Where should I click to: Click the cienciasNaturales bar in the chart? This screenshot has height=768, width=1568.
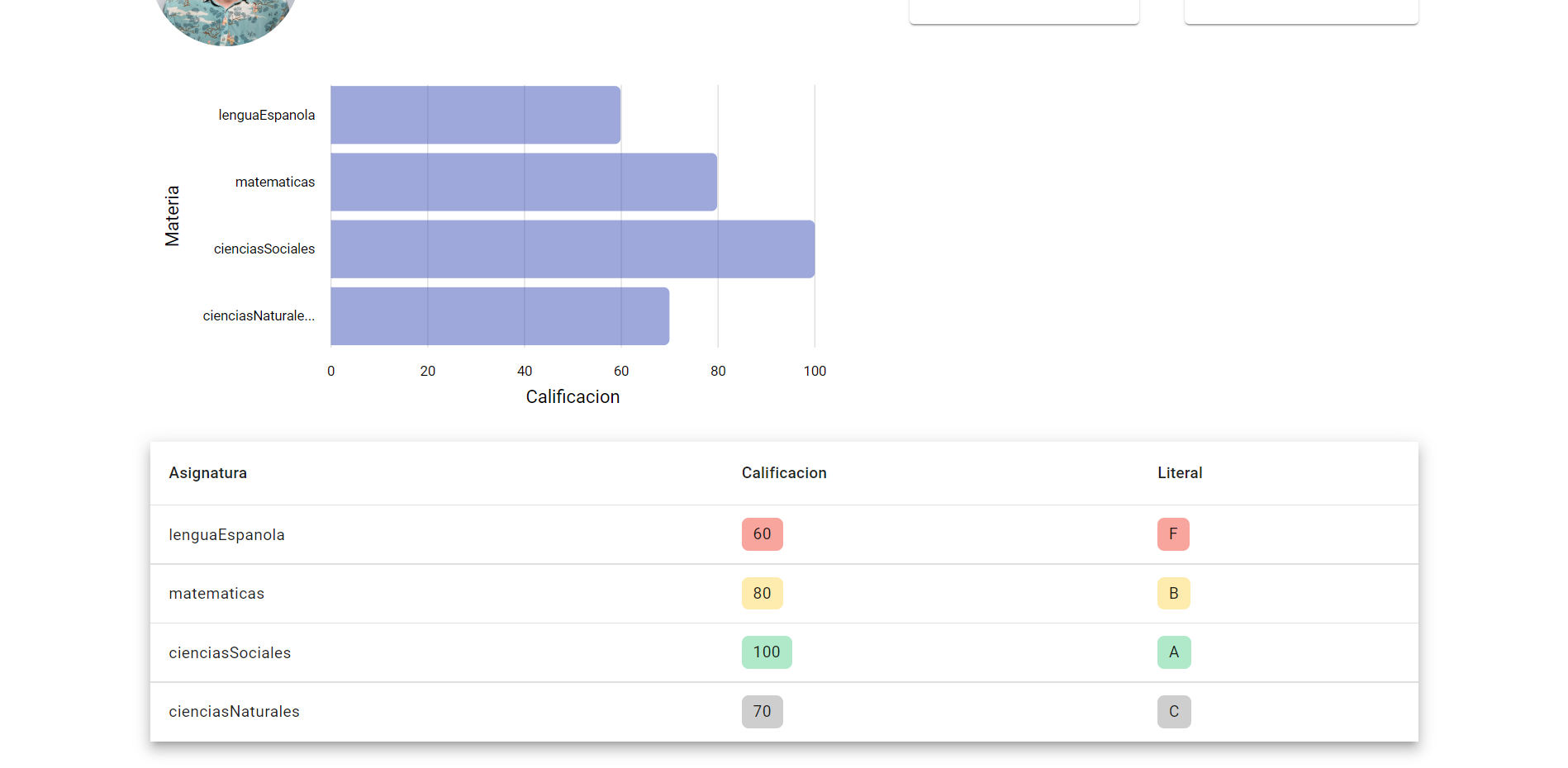click(x=499, y=315)
